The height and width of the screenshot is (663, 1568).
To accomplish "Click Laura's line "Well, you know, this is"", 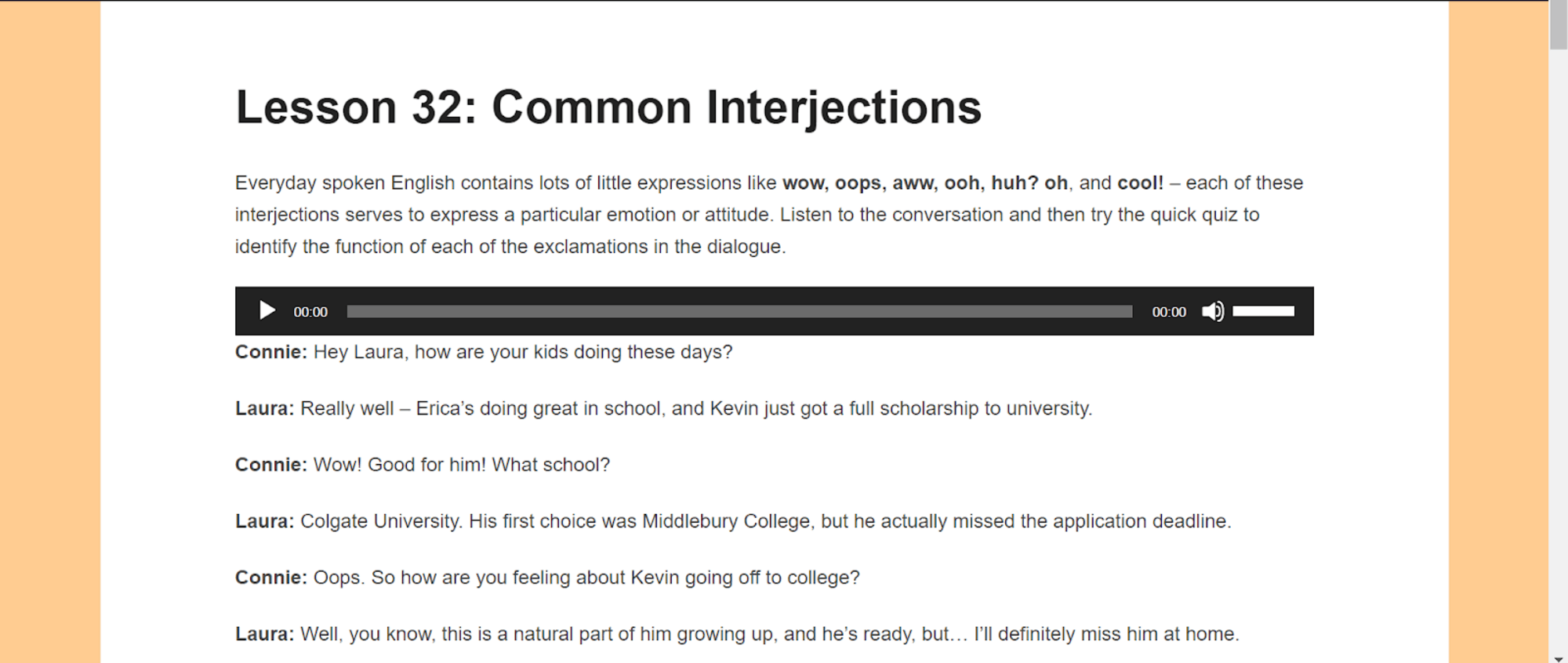I will pyautogui.click(x=737, y=634).
